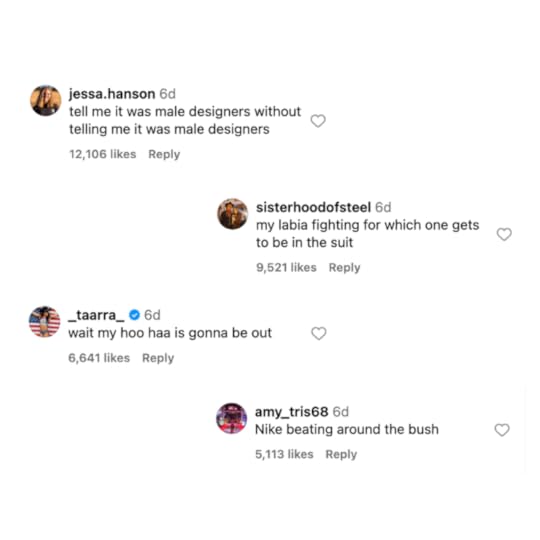
Task: Open the 6,641 likes list
Action: (x=99, y=358)
